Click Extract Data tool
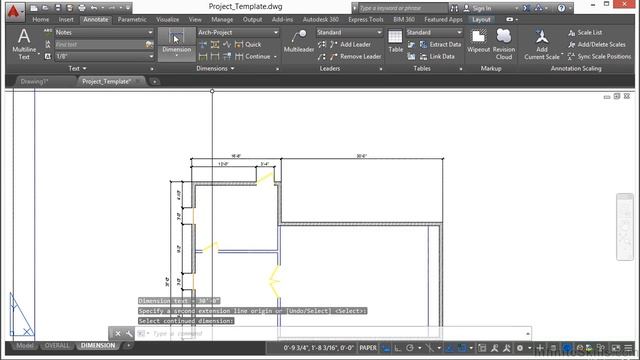The width and height of the screenshot is (640, 360). coord(440,44)
